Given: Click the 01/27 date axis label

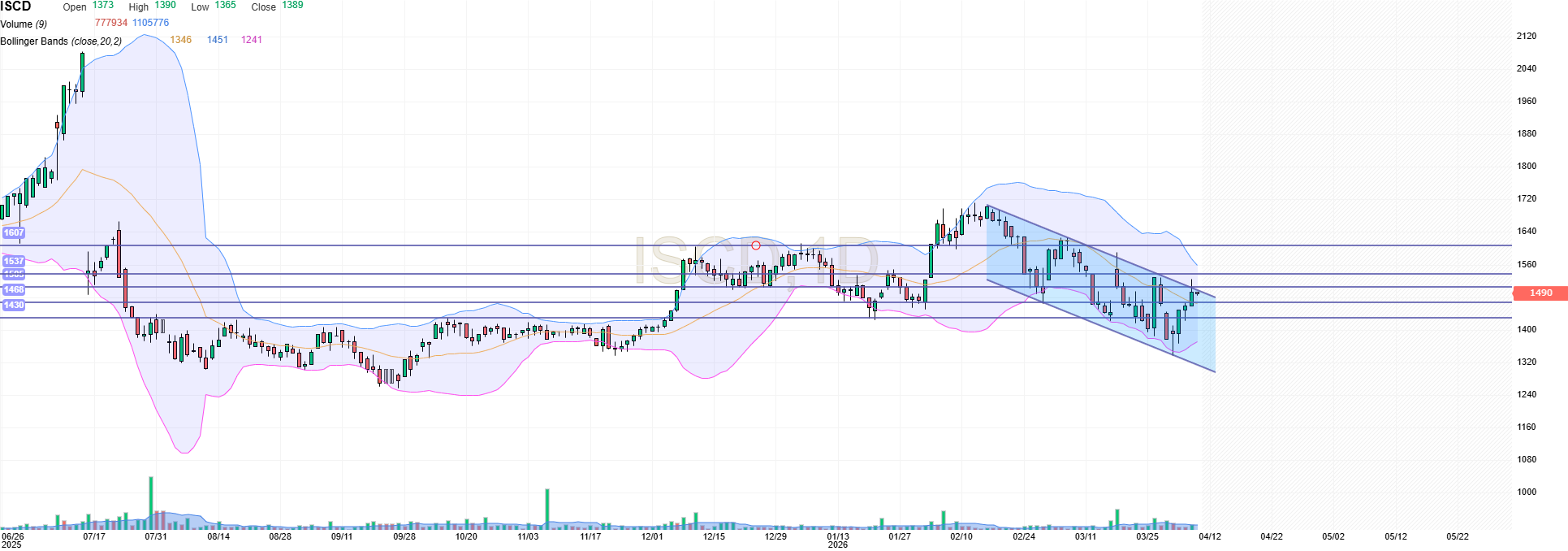Looking at the screenshot, I should tap(900, 536).
